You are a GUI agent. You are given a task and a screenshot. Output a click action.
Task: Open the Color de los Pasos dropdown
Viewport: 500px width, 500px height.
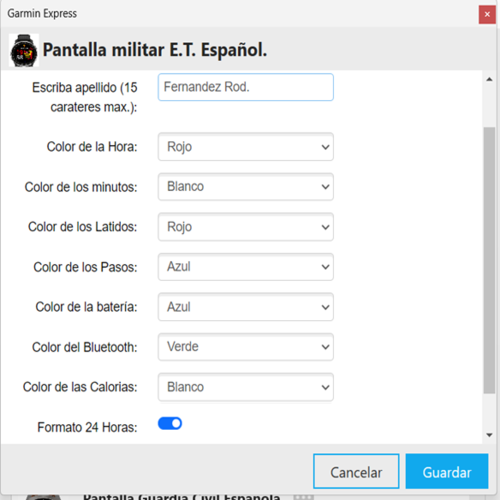[246, 267]
